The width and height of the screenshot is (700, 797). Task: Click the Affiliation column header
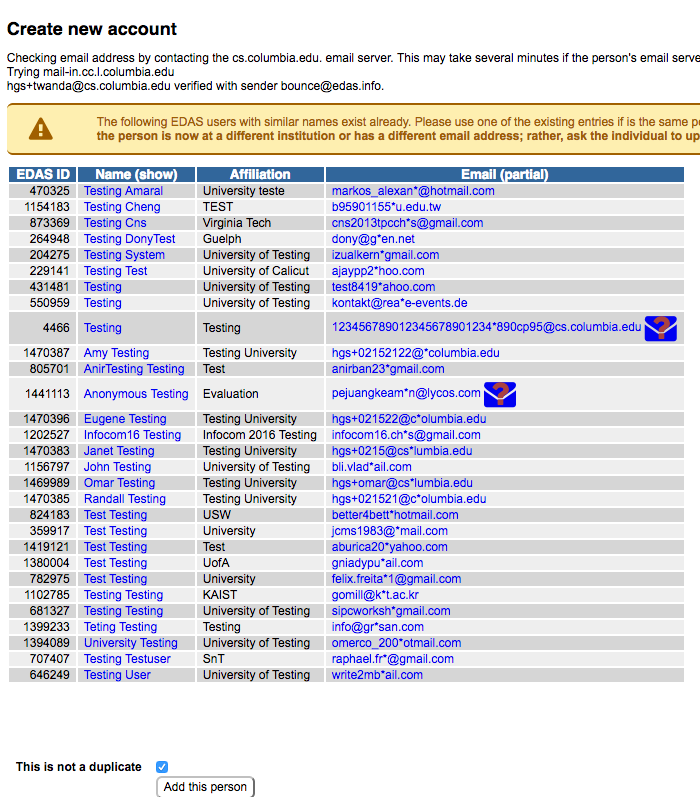[x=260, y=175]
